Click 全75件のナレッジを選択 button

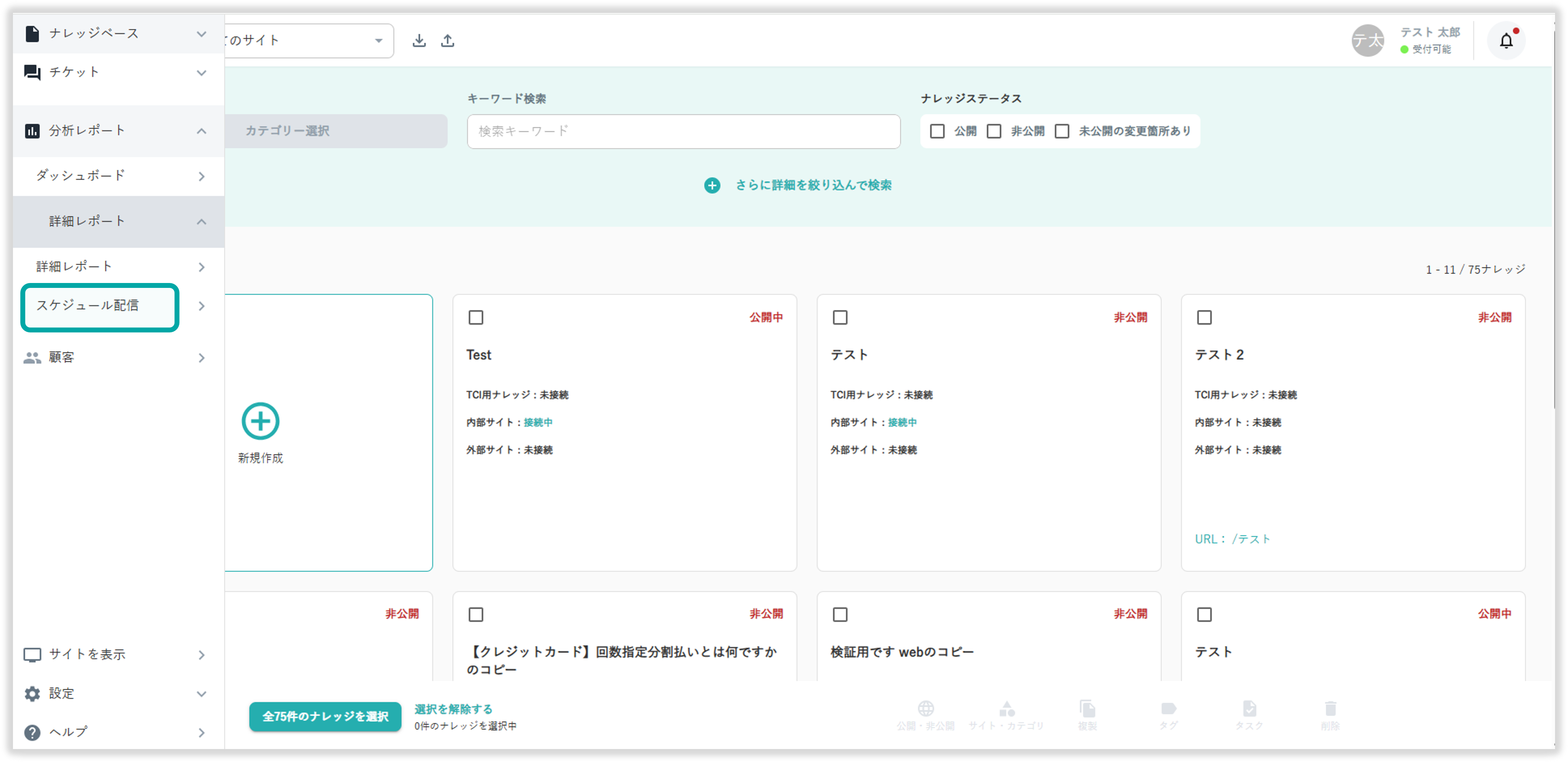pyautogui.click(x=325, y=716)
